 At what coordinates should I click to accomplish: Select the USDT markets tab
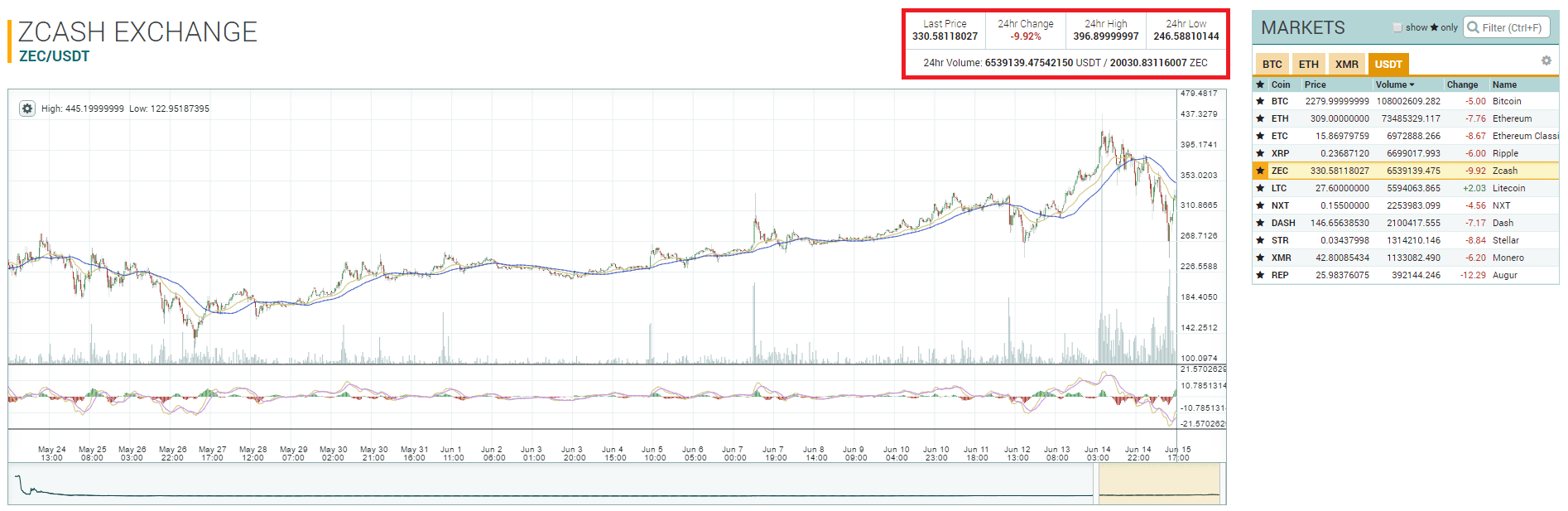1388,64
